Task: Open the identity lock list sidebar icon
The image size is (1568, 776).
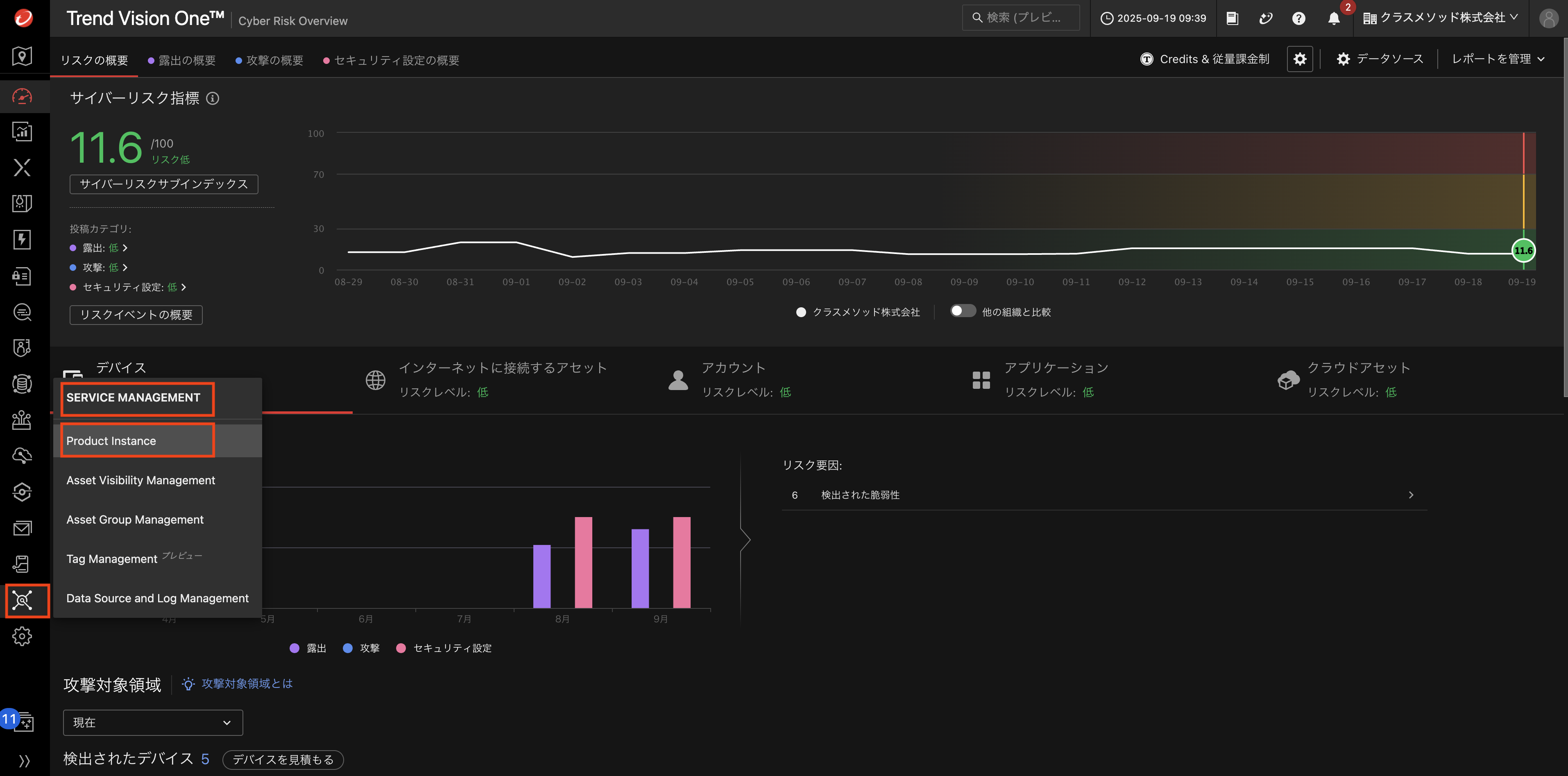Action: pos(23,276)
